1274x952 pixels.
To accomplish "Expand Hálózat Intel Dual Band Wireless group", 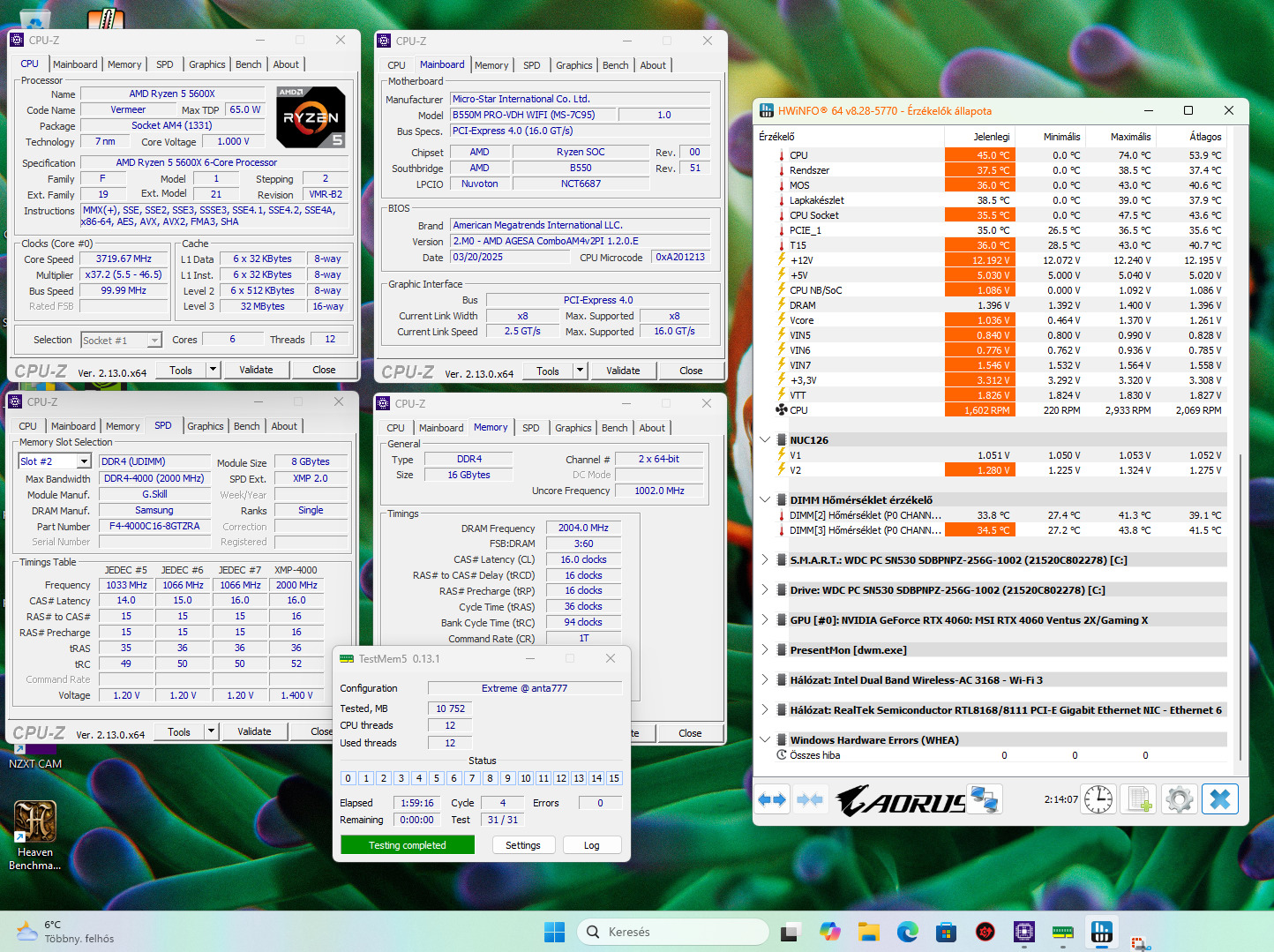I will pyautogui.click(x=765, y=679).
